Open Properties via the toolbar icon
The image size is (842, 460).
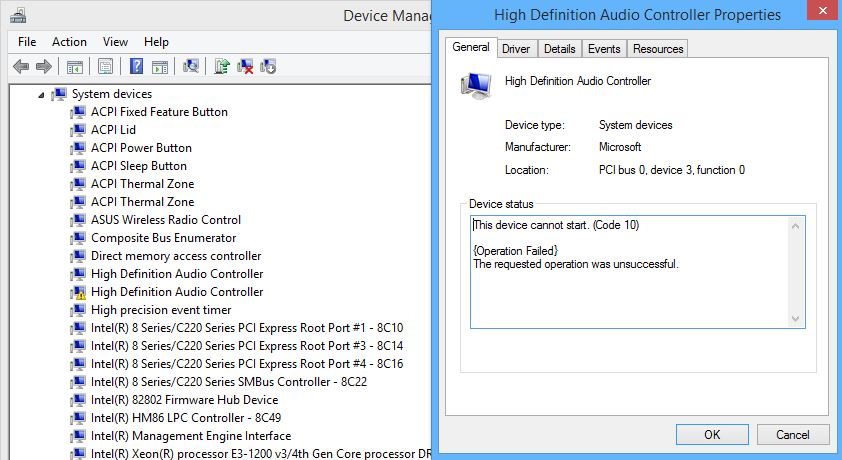click(x=105, y=67)
